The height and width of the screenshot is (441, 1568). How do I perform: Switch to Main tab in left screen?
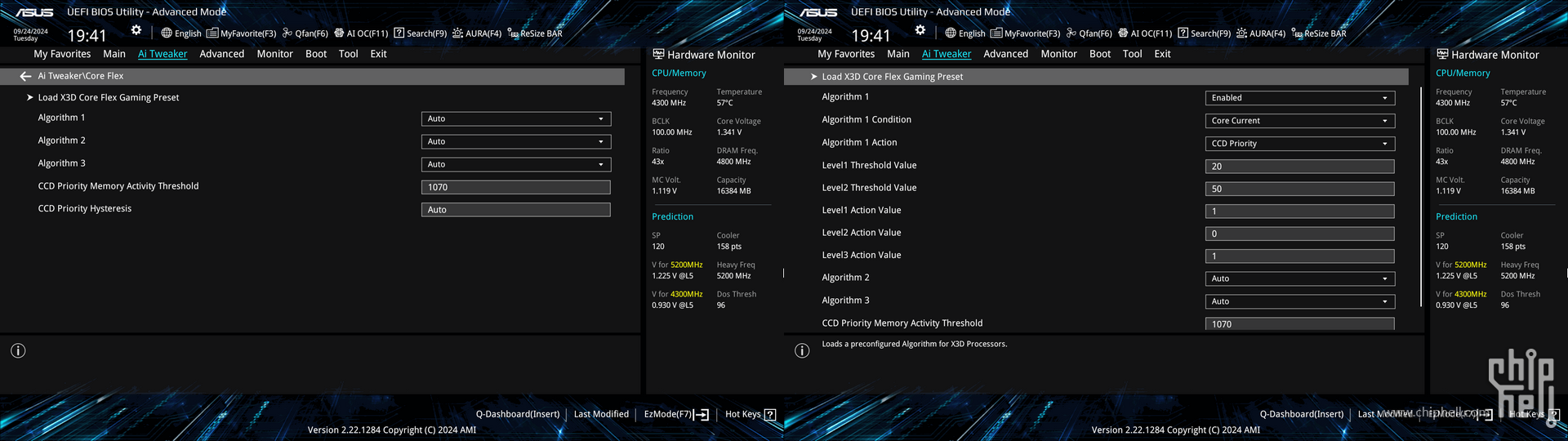(x=114, y=54)
